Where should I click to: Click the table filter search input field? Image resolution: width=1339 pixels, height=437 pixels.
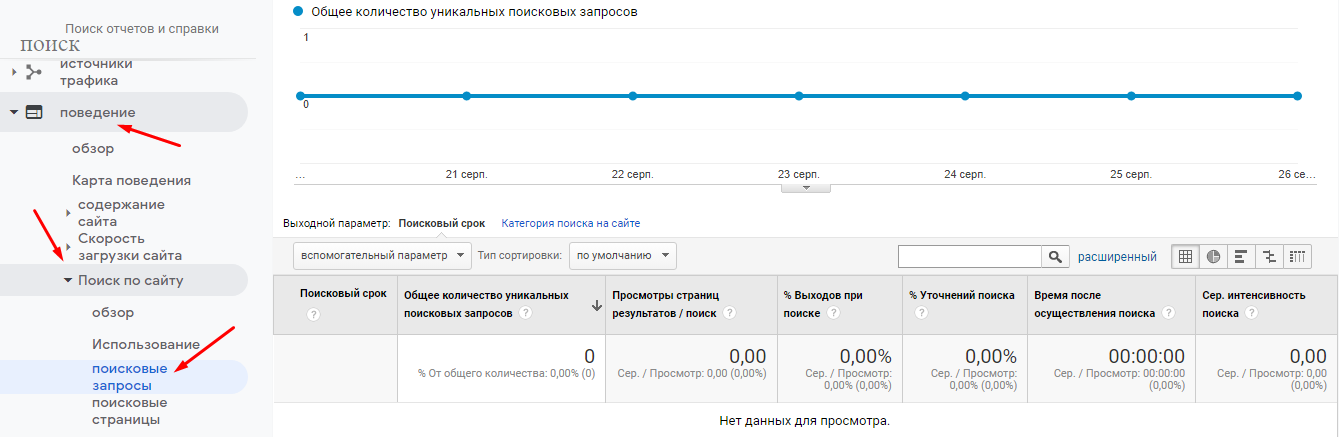click(x=969, y=257)
